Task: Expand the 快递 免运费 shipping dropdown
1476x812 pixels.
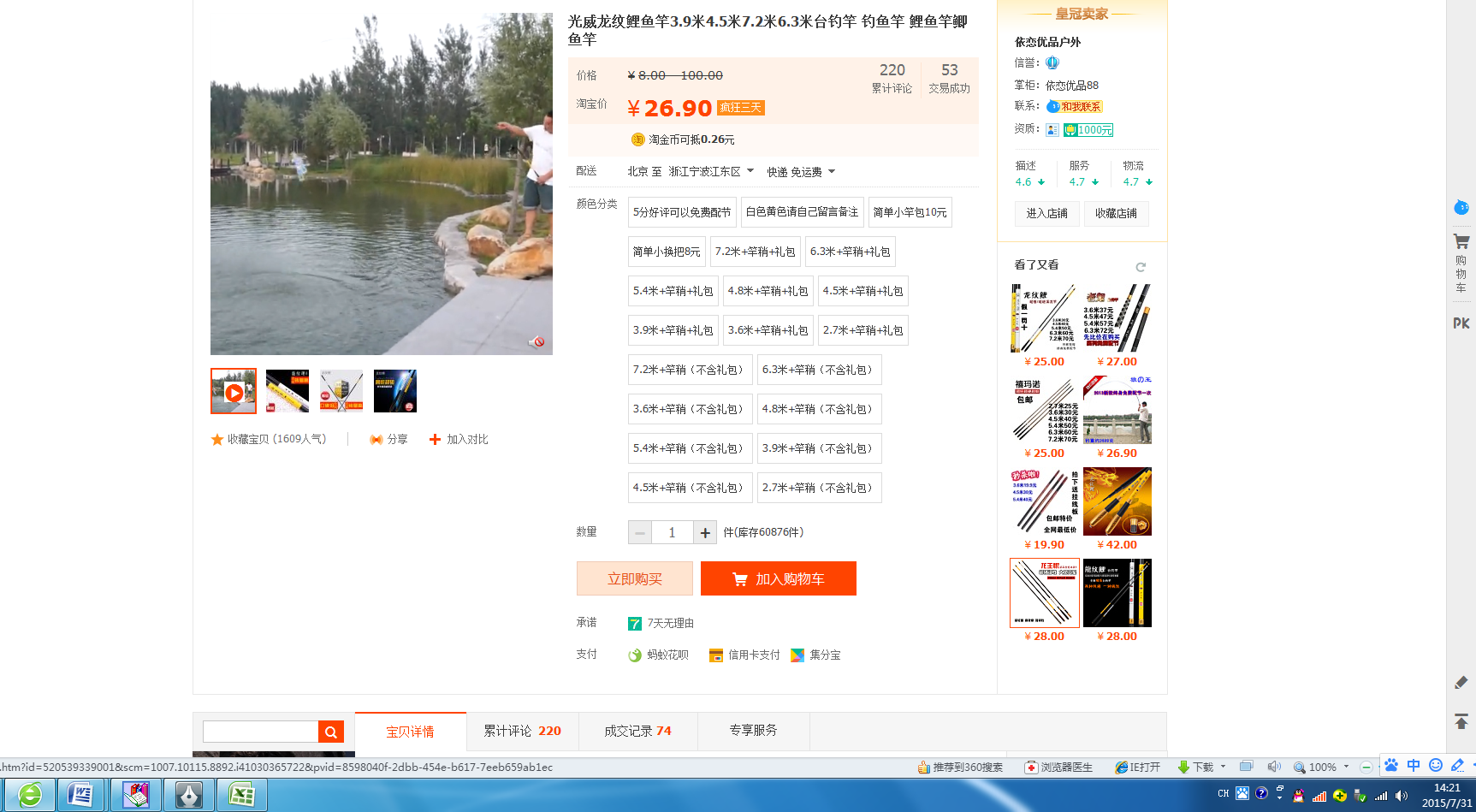Action: click(831, 172)
